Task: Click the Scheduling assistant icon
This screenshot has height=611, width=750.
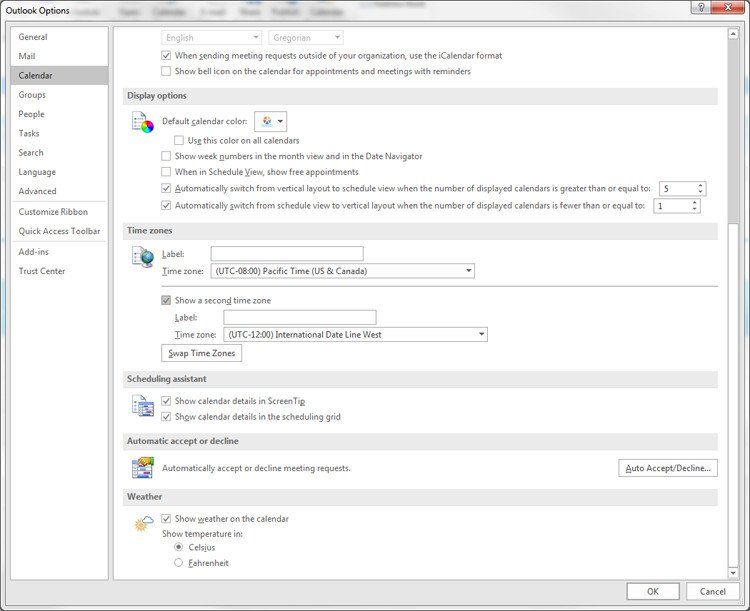Action: (x=143, y=405)
